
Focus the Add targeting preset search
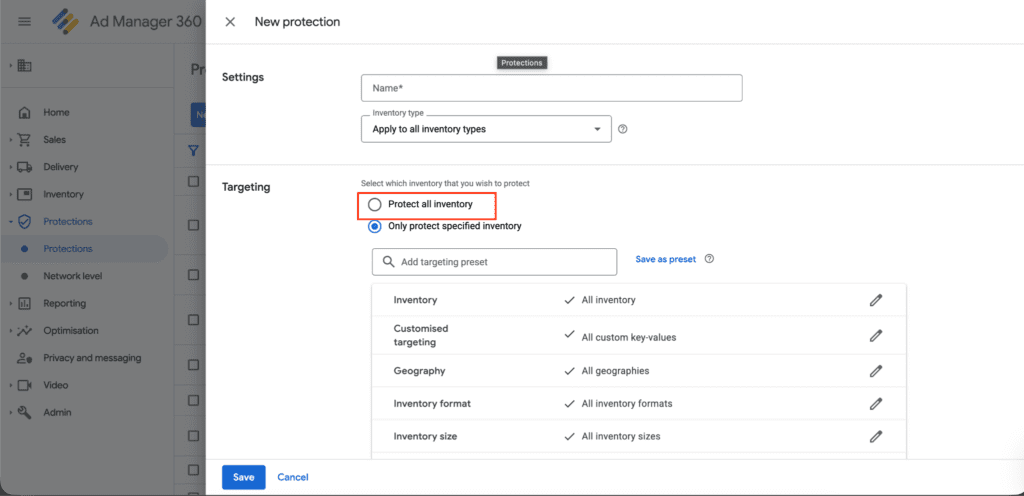coord(494,262)
